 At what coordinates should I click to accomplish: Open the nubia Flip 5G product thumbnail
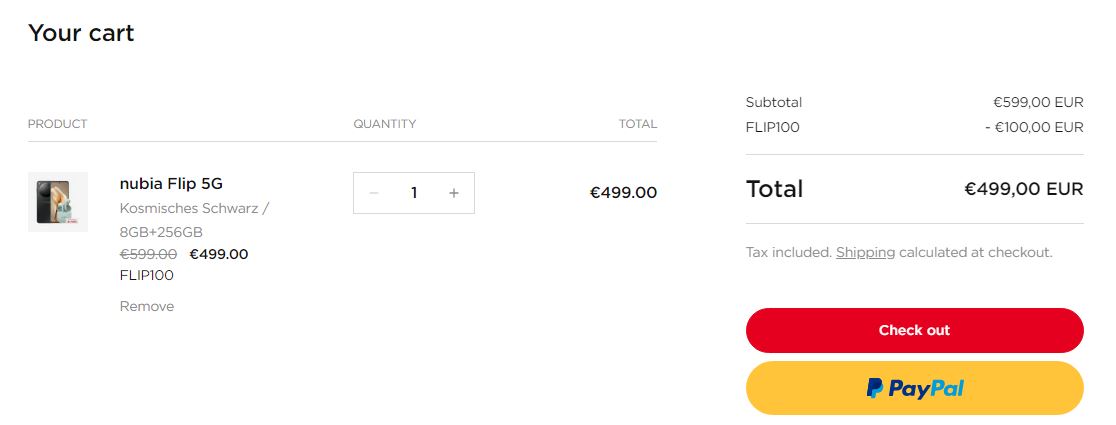point(58,202)
